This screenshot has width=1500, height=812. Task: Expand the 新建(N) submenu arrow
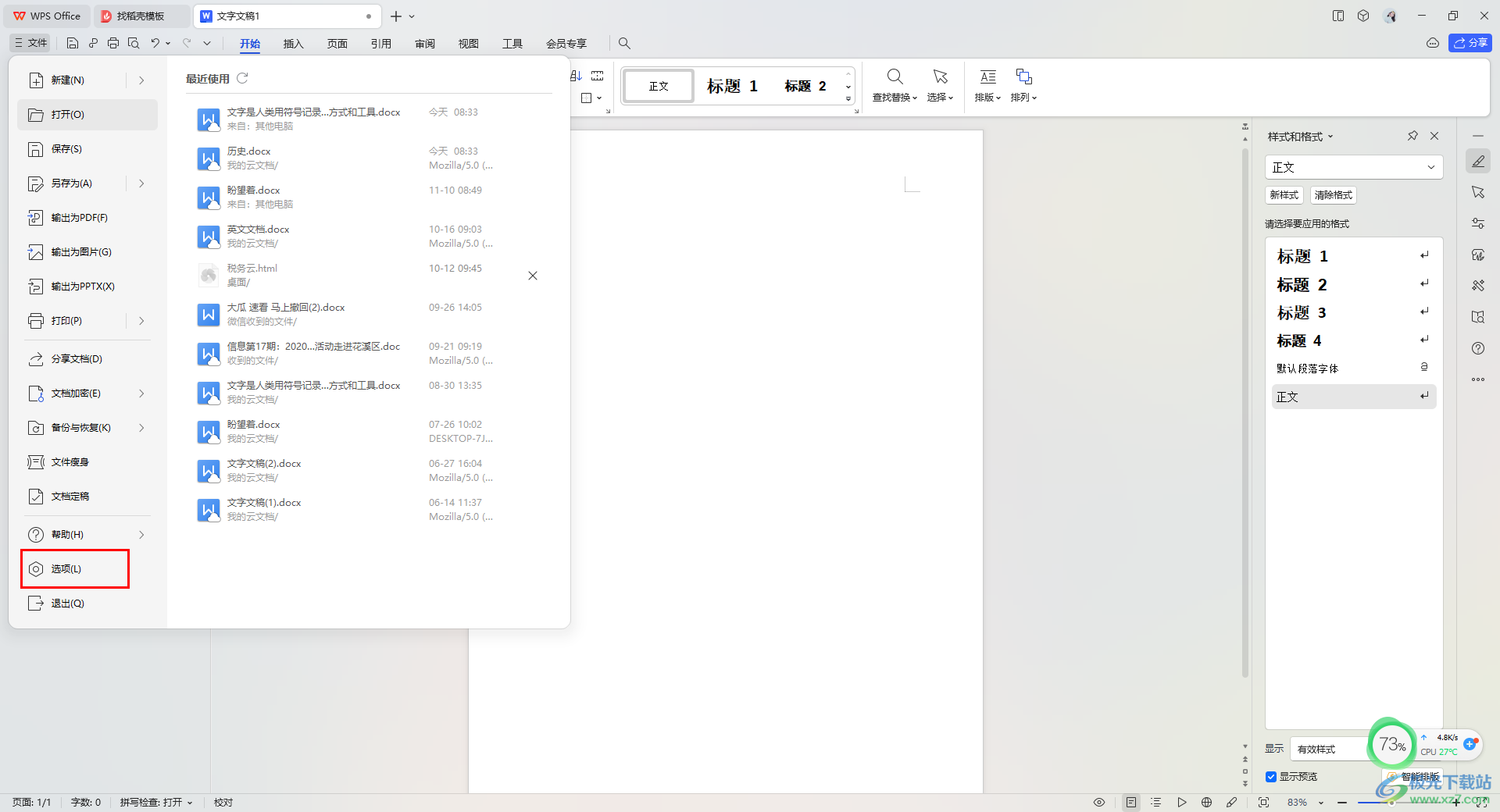[141, 80]
